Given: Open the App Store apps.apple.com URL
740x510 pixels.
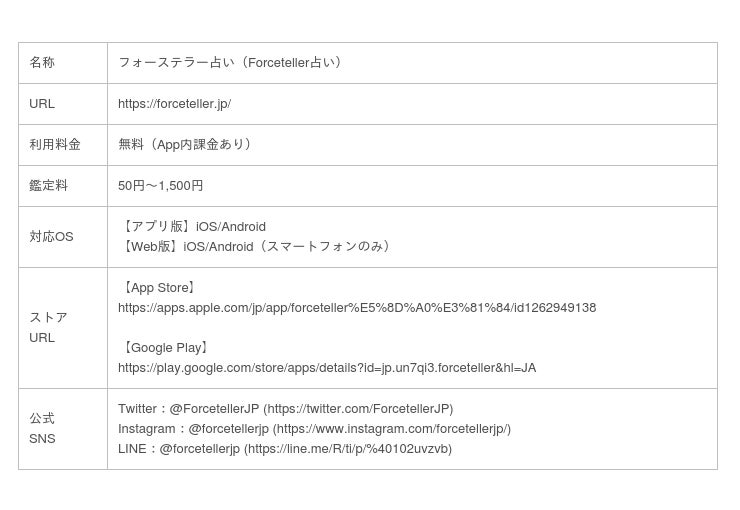Looking at the screenshot, I should coord(356,308).
